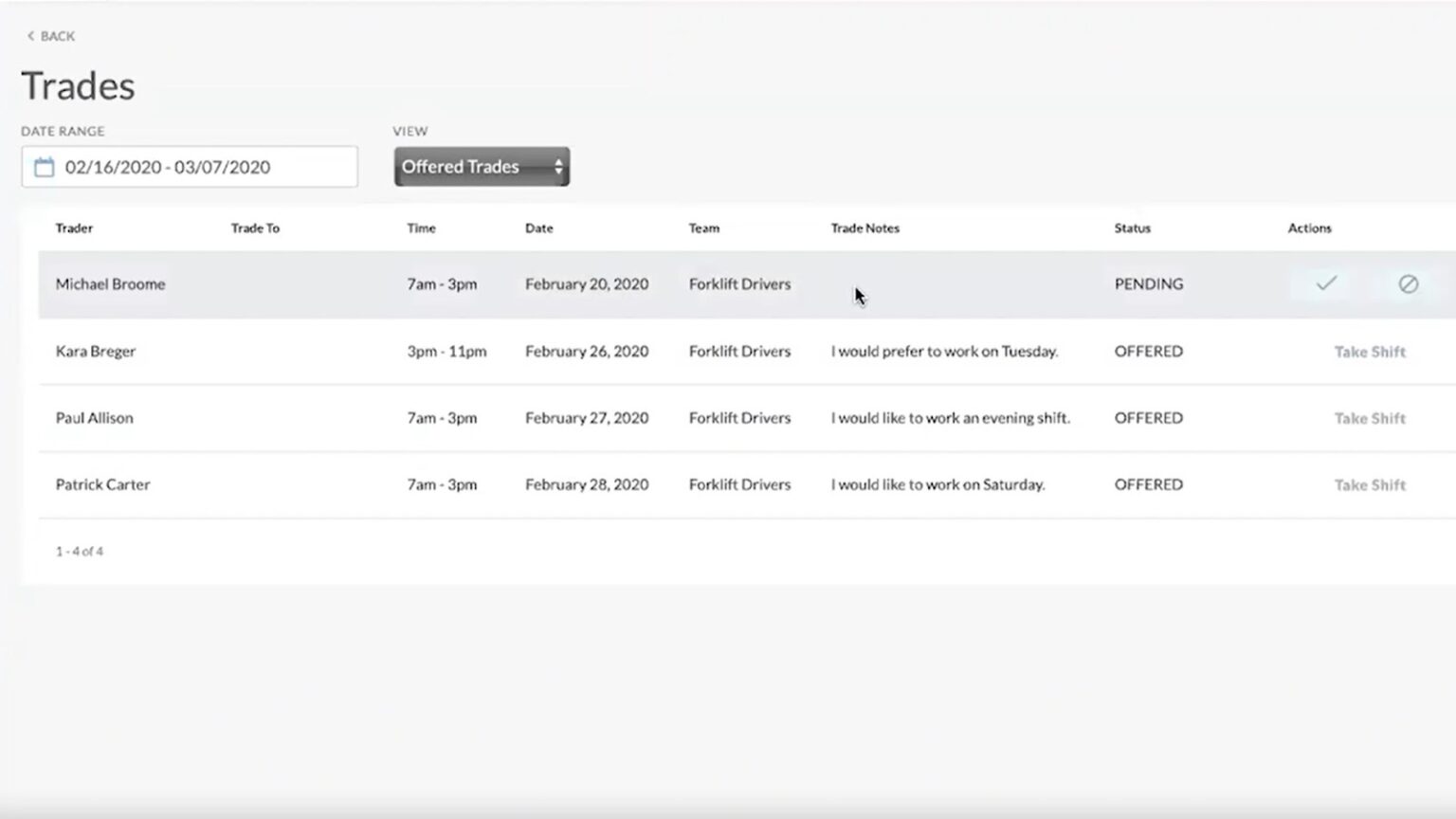
Task: Select Kara Breger's name in table
Action: 96,352
